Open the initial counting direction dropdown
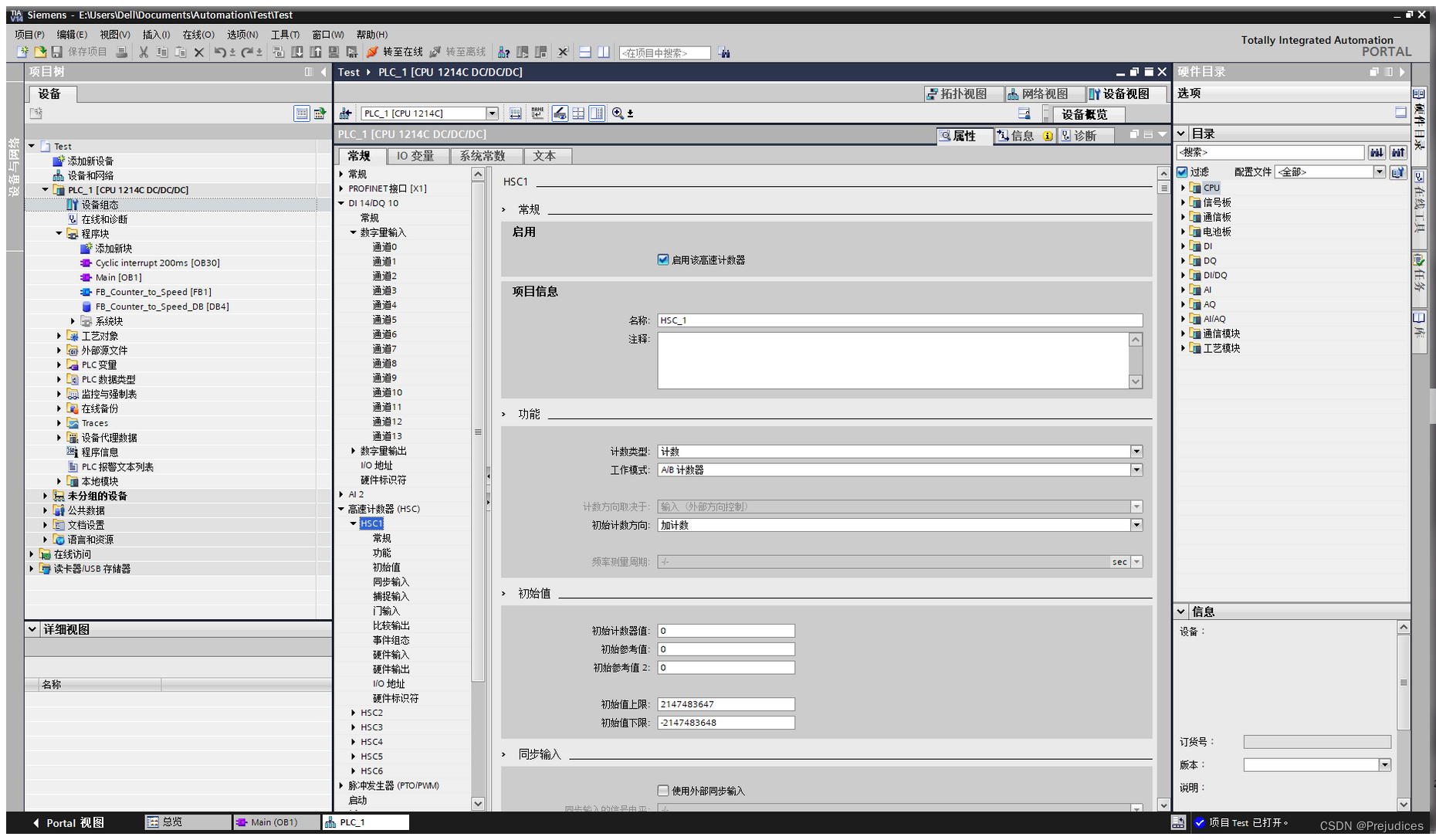 1136,525
